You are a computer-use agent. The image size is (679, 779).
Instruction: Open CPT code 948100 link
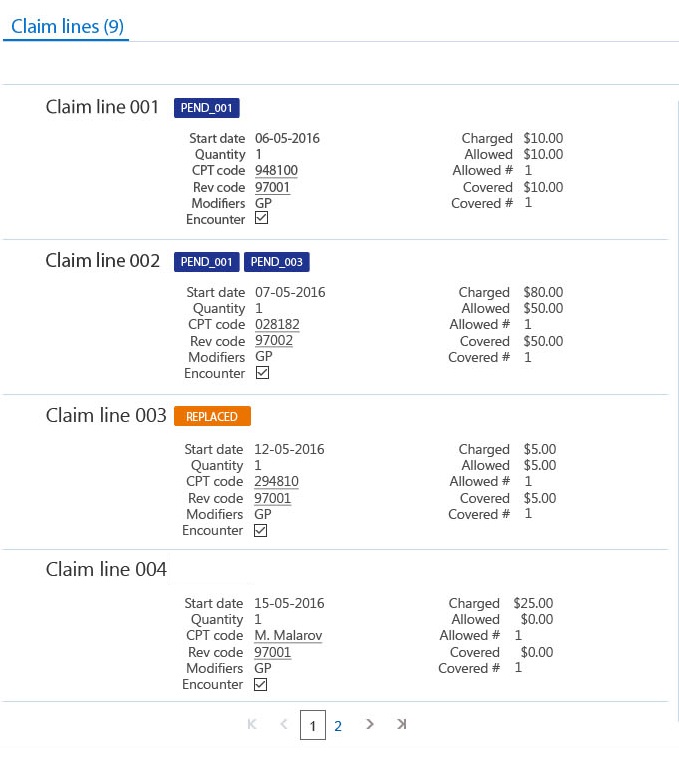(x=276, y=171)
